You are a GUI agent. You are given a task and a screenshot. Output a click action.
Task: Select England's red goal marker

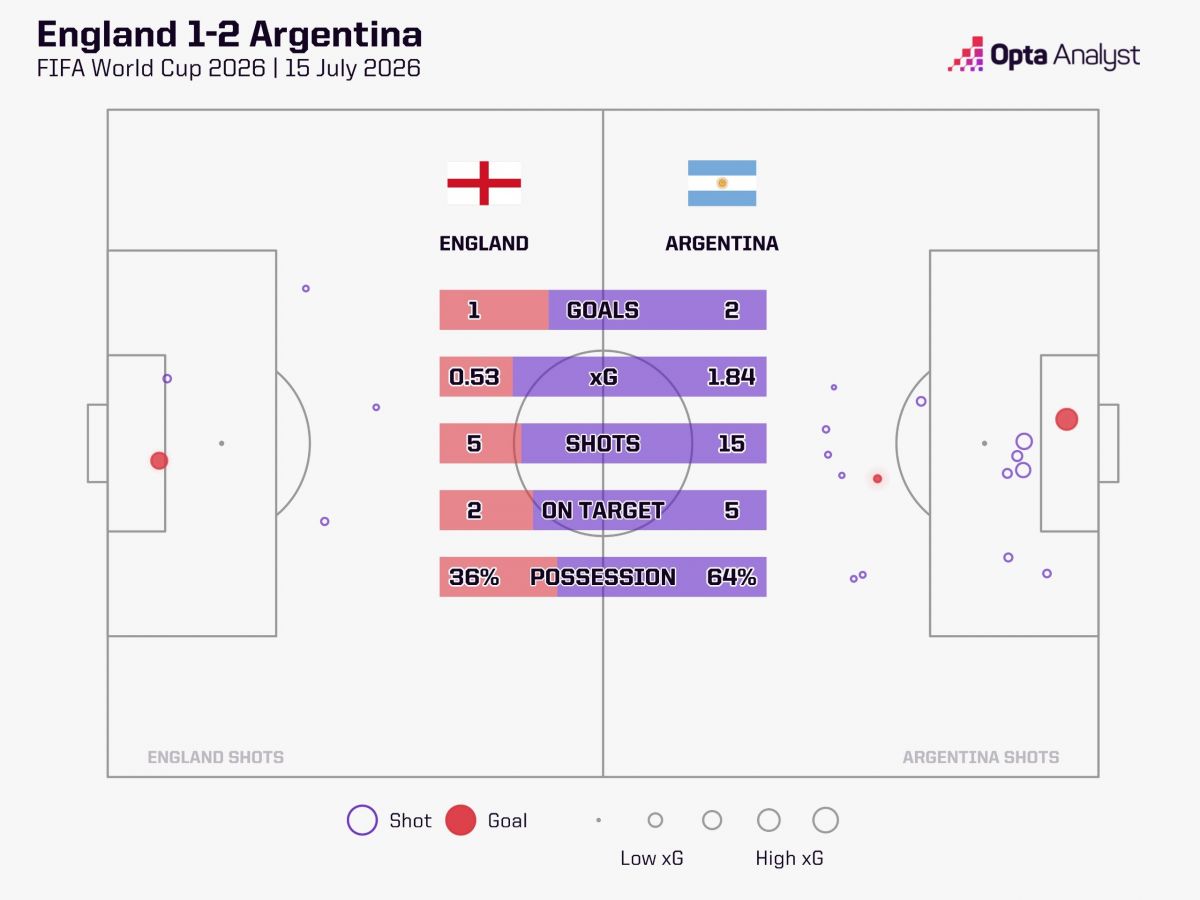click(159, 461)
